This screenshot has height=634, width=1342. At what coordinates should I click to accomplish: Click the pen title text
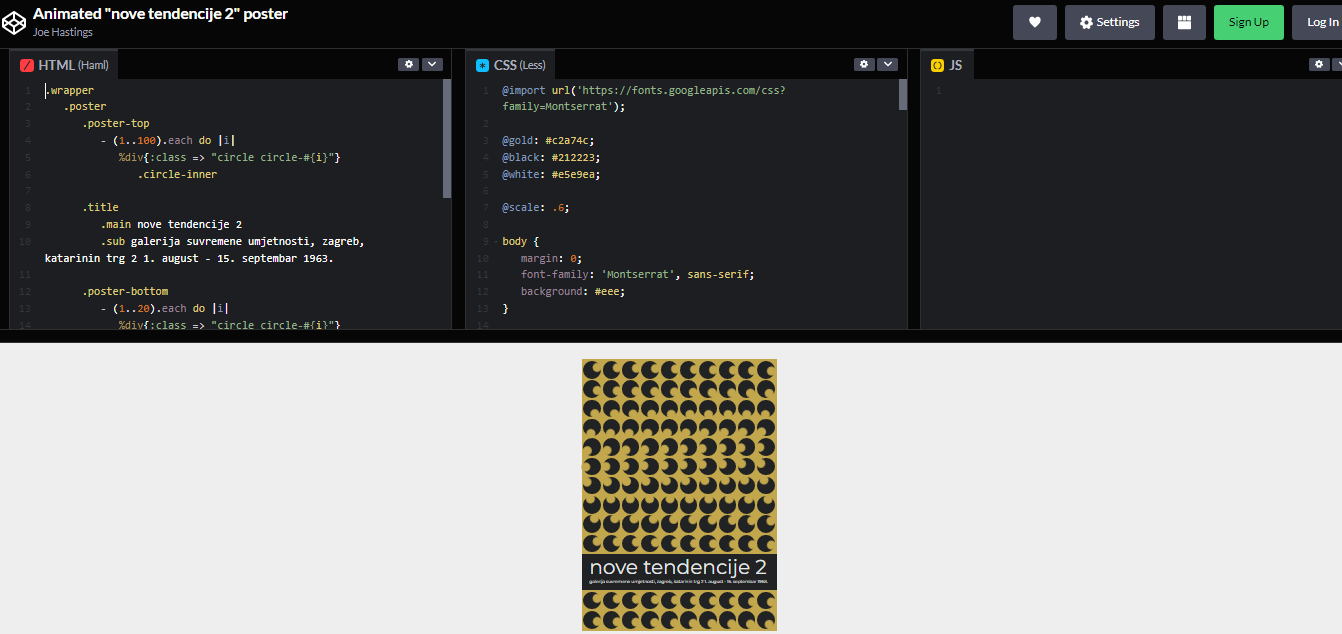point(160,14)
